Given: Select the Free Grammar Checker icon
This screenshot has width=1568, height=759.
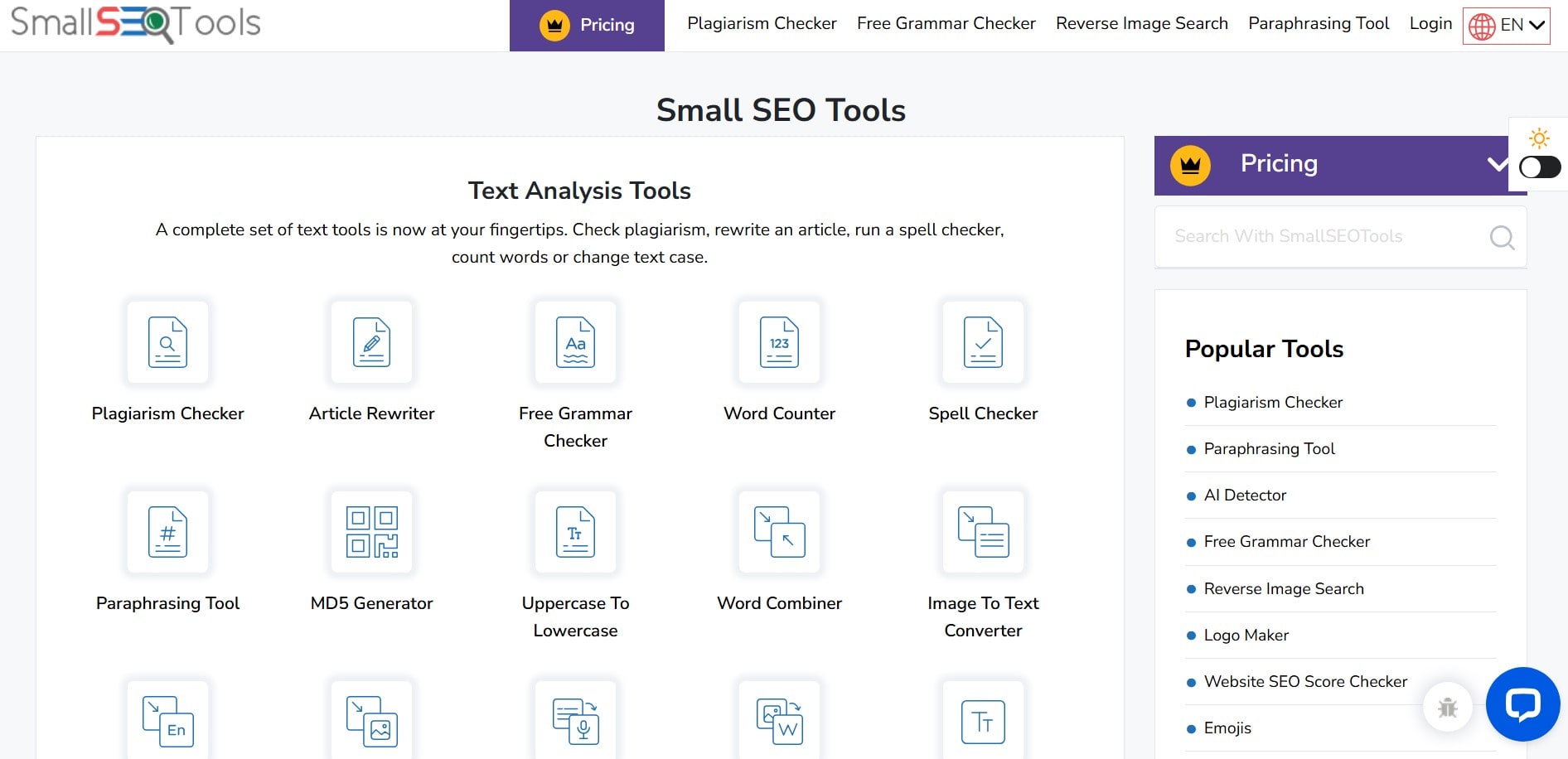Looking at the screenshot, I should point(575,342).
